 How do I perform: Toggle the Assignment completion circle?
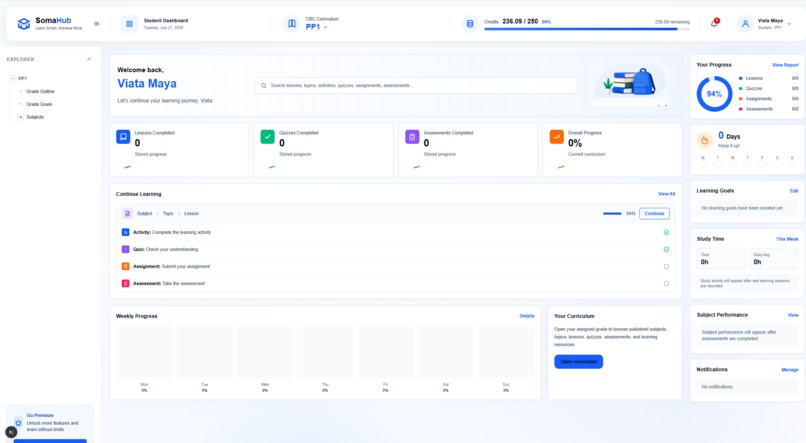coord(666,266)
